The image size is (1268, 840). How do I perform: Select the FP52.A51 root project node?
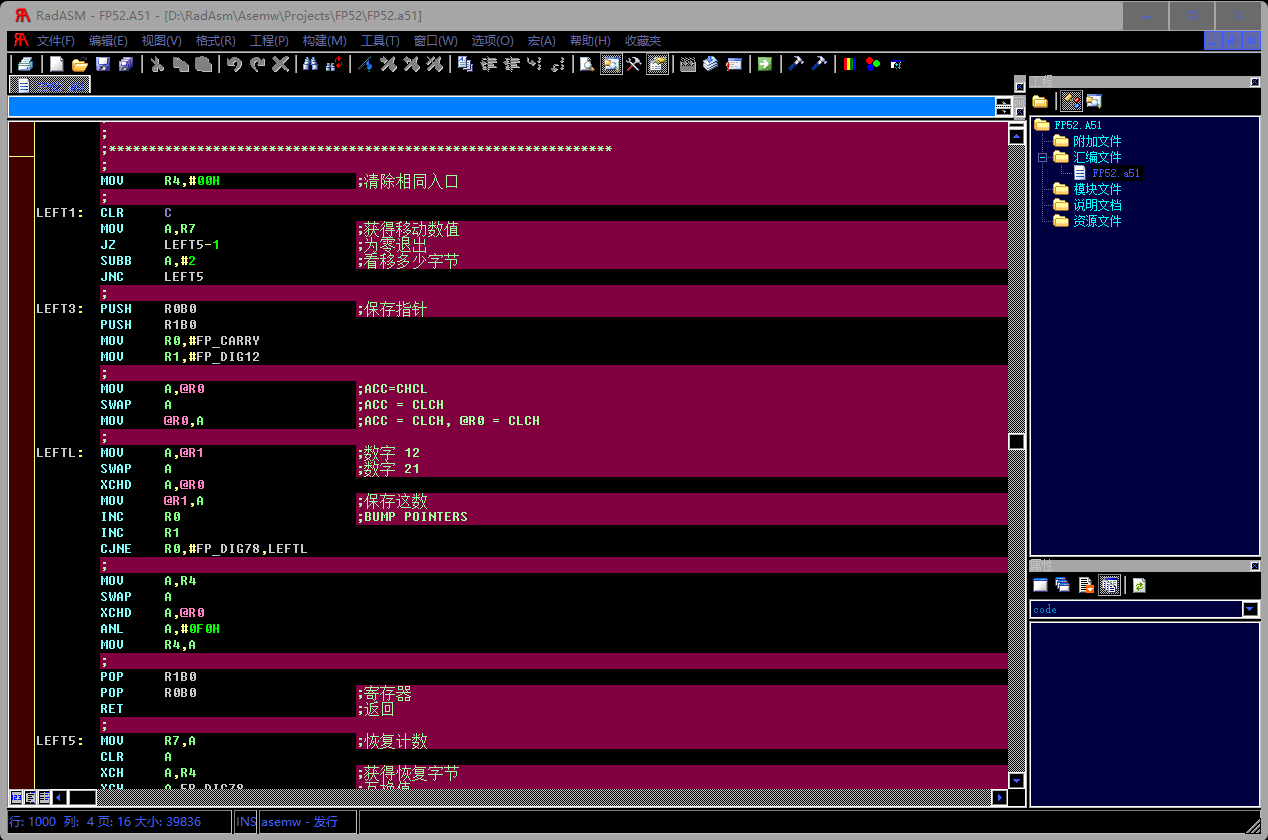pyautogui.click(x=1078, y=125)
